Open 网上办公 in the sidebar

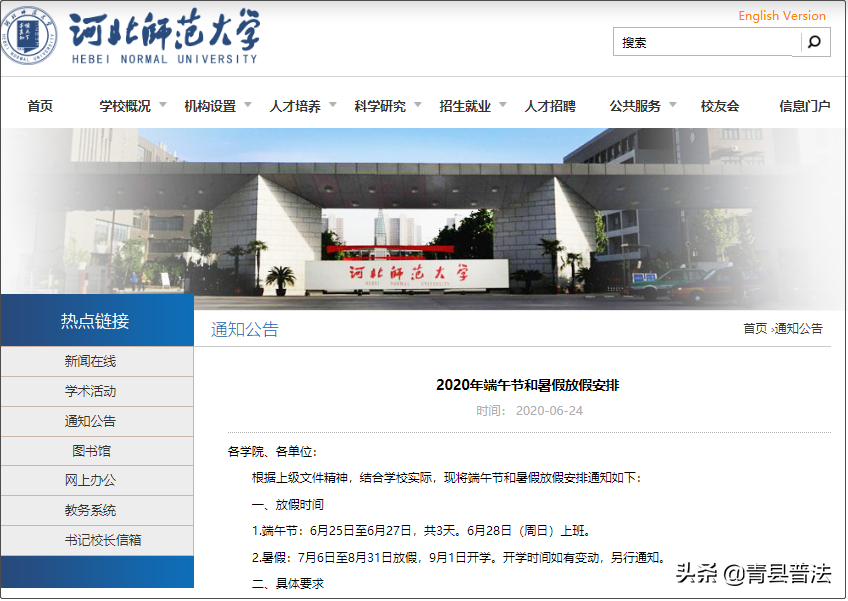coord(90,480)
